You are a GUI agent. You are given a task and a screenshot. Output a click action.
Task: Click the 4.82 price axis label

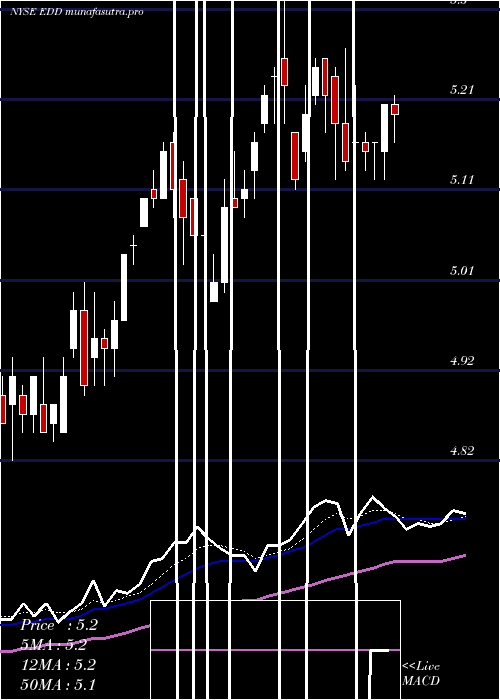pyautogui.click(x=462, y=451)
